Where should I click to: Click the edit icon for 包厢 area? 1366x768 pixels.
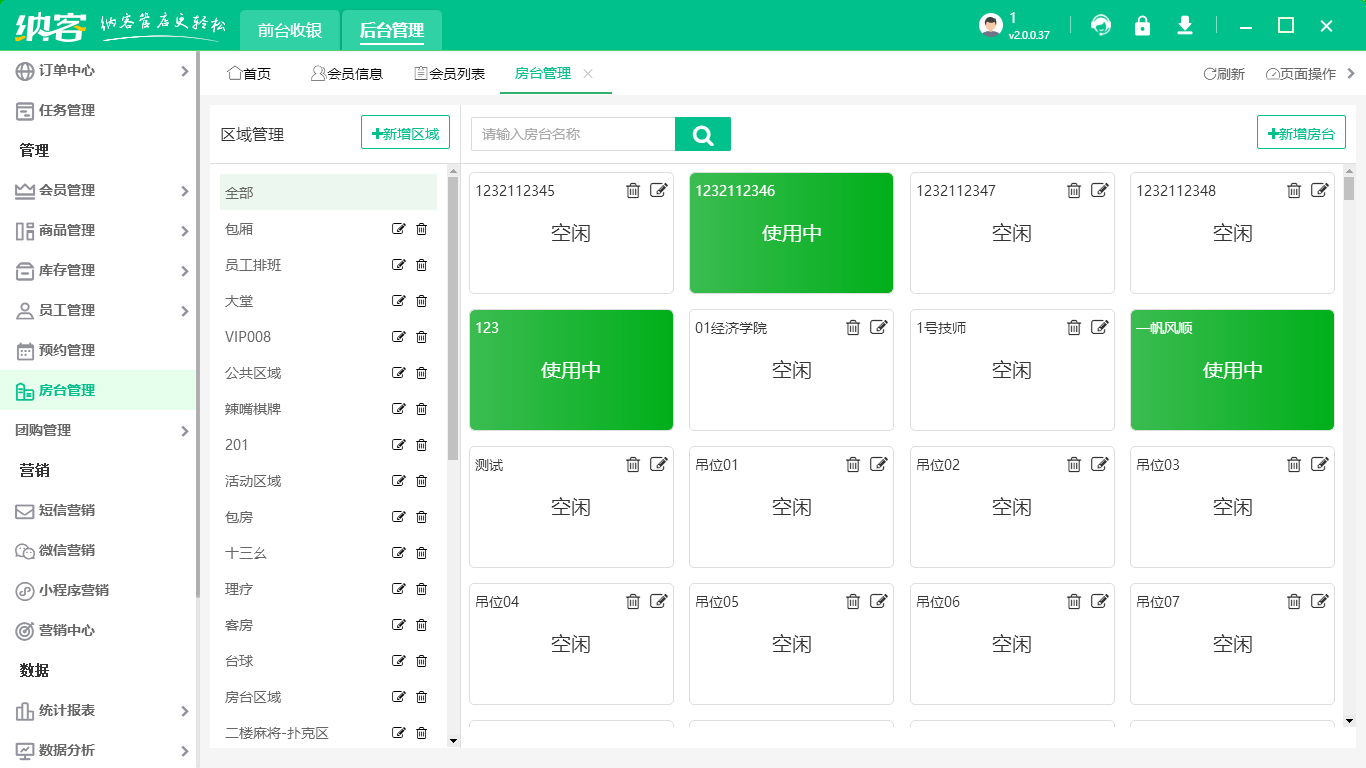coord(399,229)
